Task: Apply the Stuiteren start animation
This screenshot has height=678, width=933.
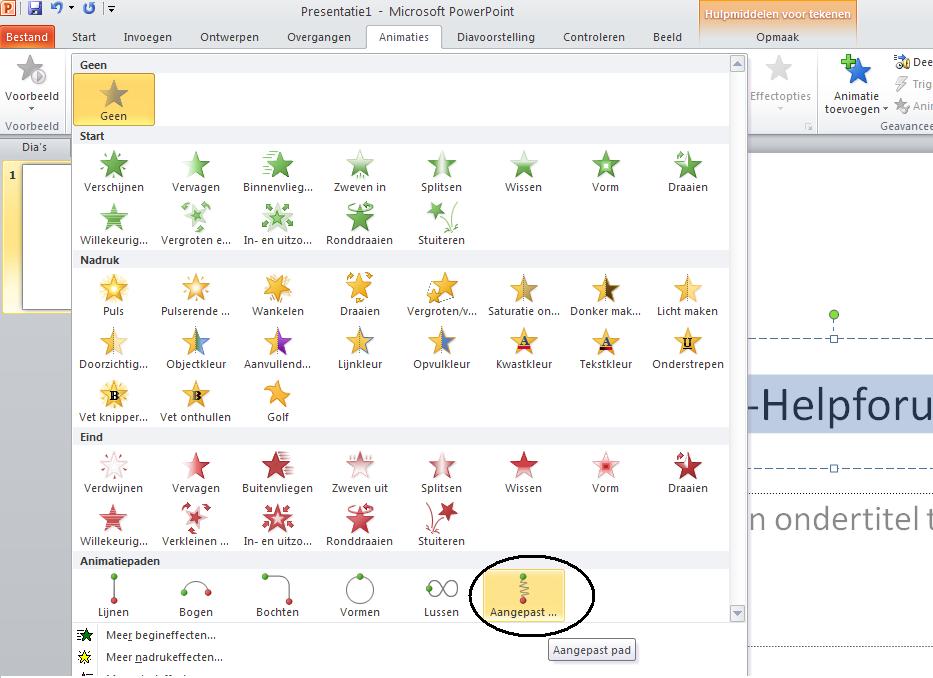Action: pyautogui.click(x=441, y=224)
